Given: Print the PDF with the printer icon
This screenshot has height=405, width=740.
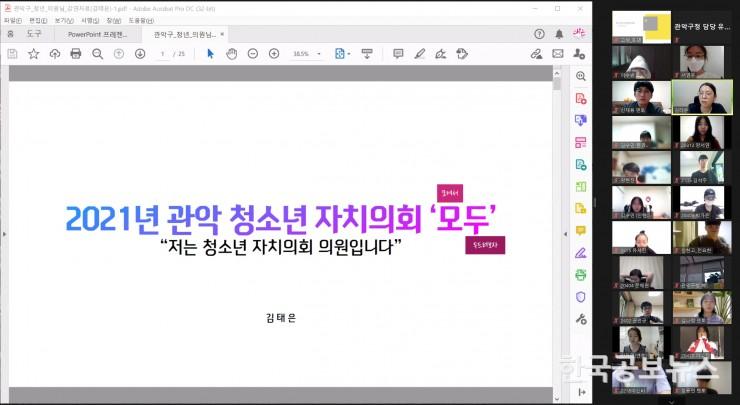Looking at the screenshot, I should pos(76,54).
